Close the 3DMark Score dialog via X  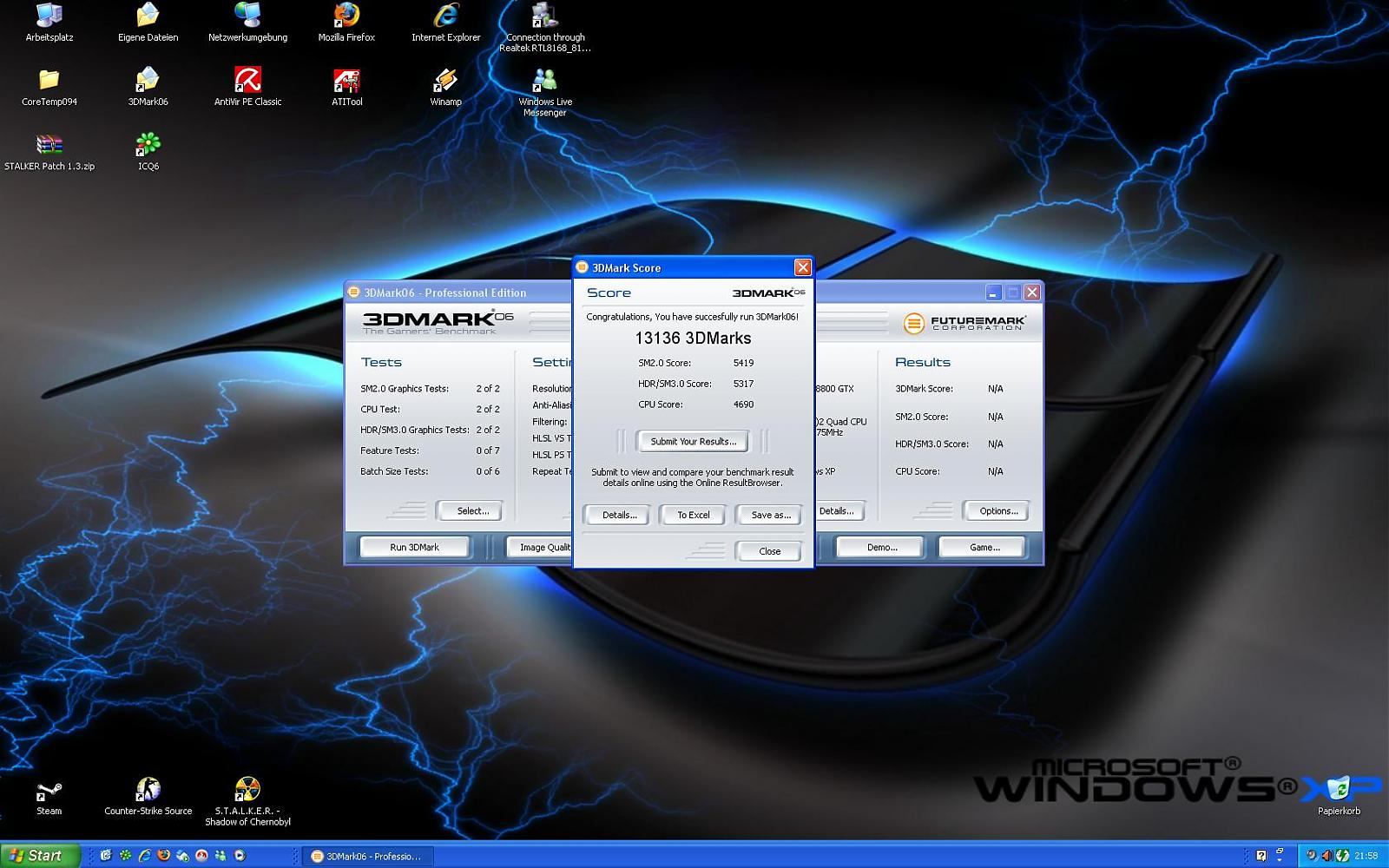[802, 267]
